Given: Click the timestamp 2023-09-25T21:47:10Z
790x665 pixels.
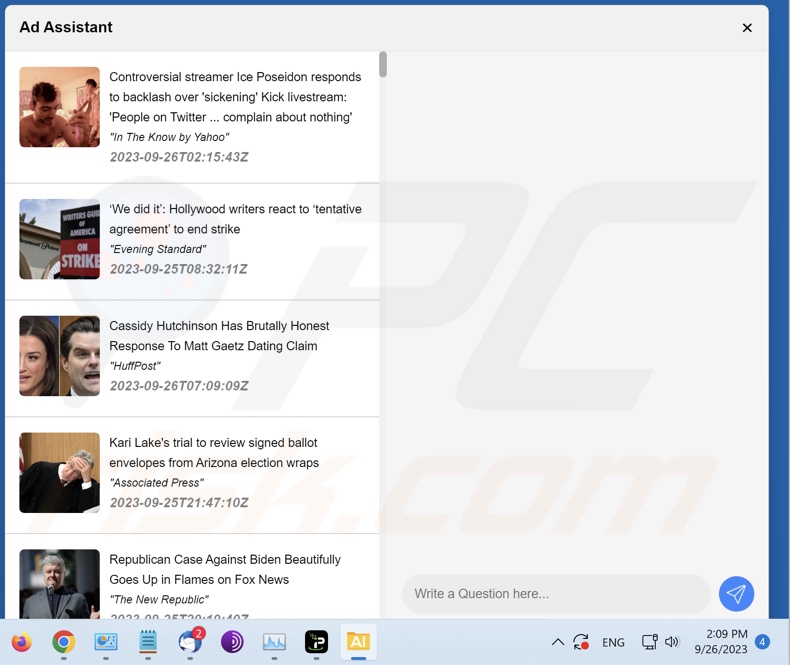Looking at the screenshot, I should tap(179, 503).
